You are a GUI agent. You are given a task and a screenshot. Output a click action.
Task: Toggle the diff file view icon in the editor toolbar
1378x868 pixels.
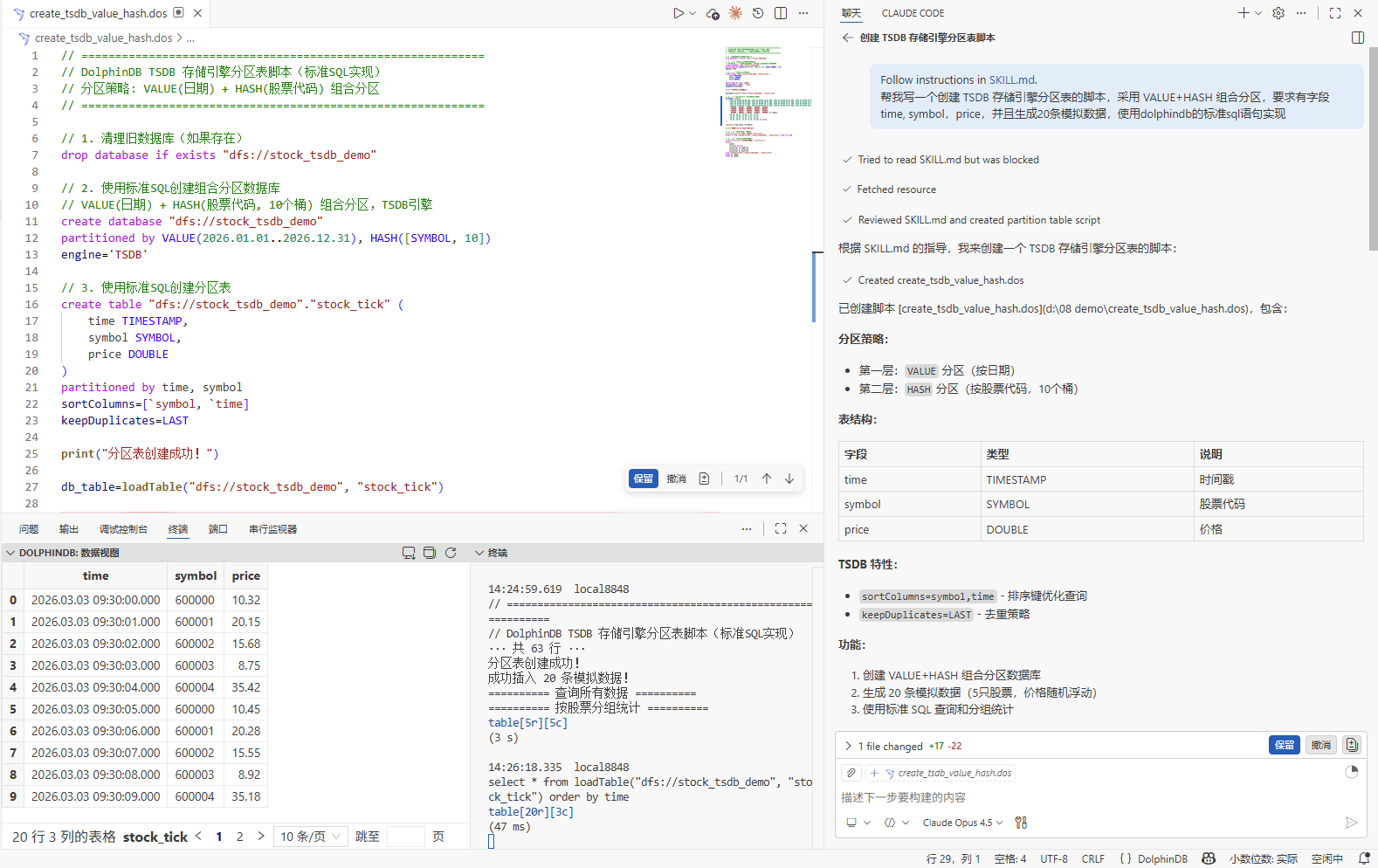704,479
